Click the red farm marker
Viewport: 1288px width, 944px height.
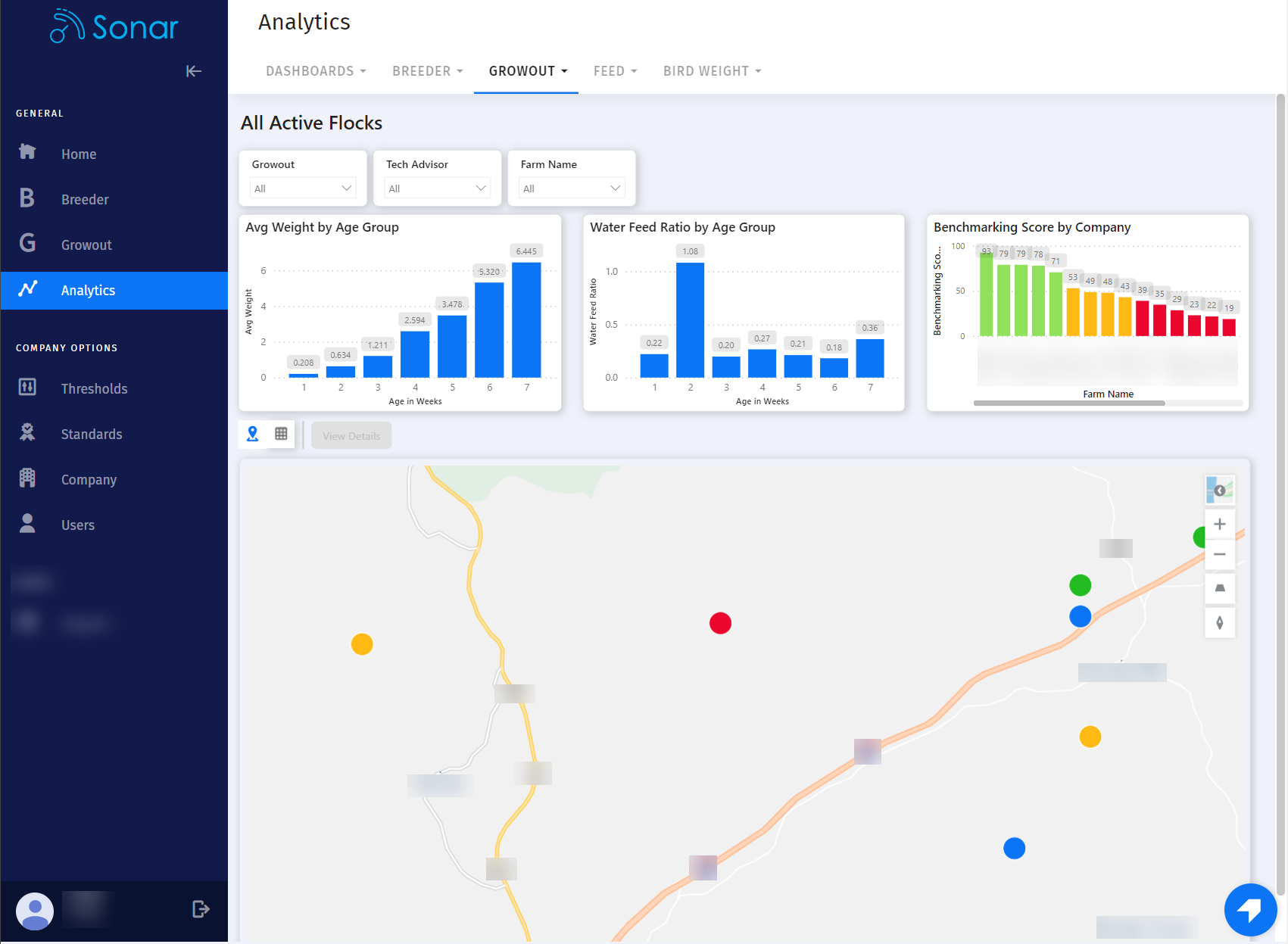click(x=720, y=623)
